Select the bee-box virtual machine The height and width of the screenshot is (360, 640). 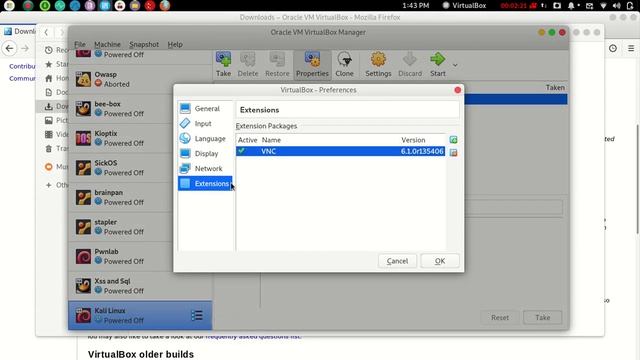[x=140, y=109]
